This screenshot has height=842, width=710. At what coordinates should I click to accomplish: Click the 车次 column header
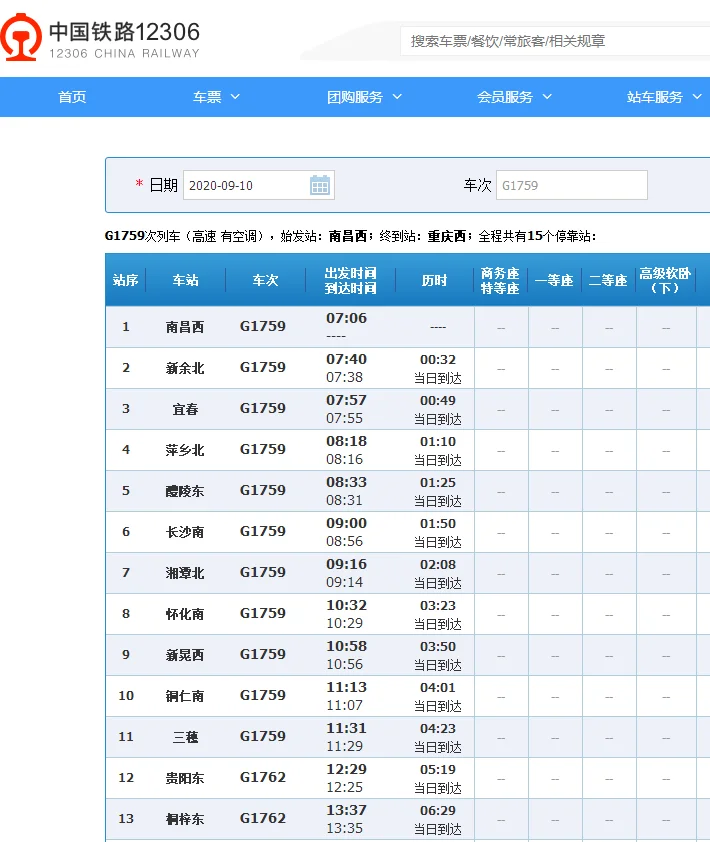pos(265,280)
